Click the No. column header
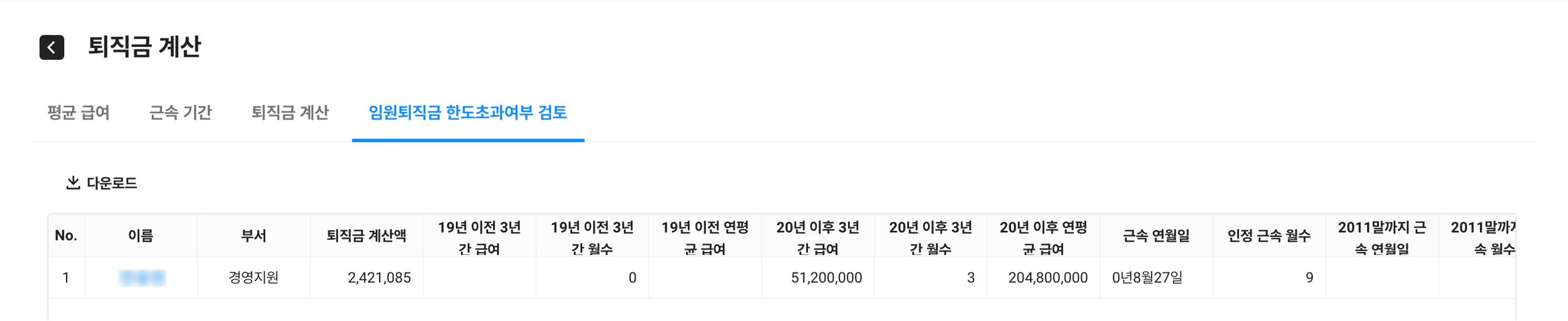This screenshot has height=321, width=1568. pos(65,235)
